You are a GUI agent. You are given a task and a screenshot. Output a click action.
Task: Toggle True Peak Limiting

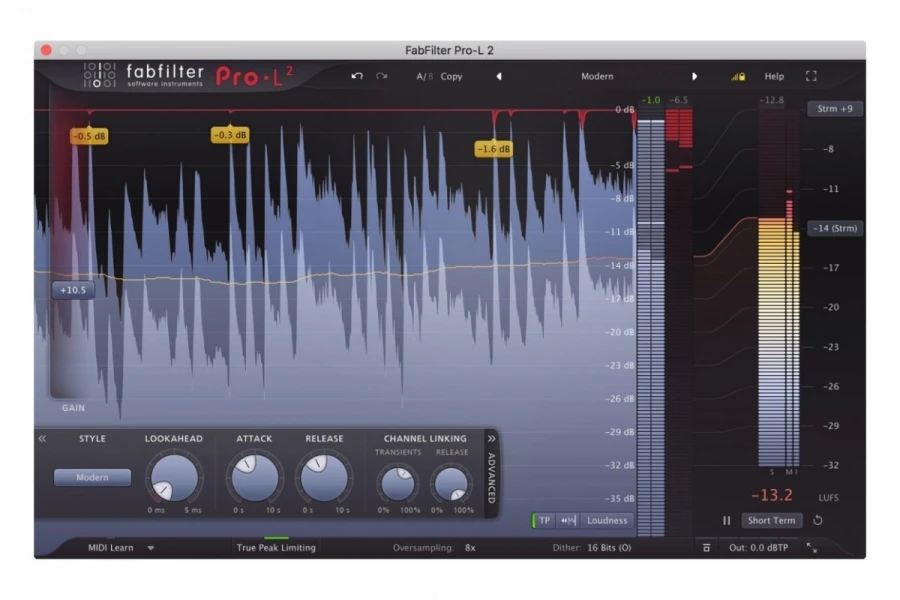pos(276,548)
